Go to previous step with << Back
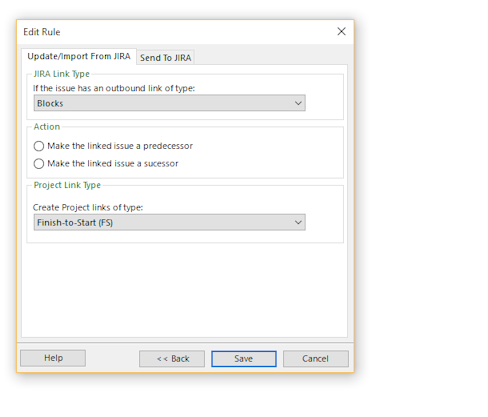488x417 pixels. pyautogui.click(x=172, y=359)
